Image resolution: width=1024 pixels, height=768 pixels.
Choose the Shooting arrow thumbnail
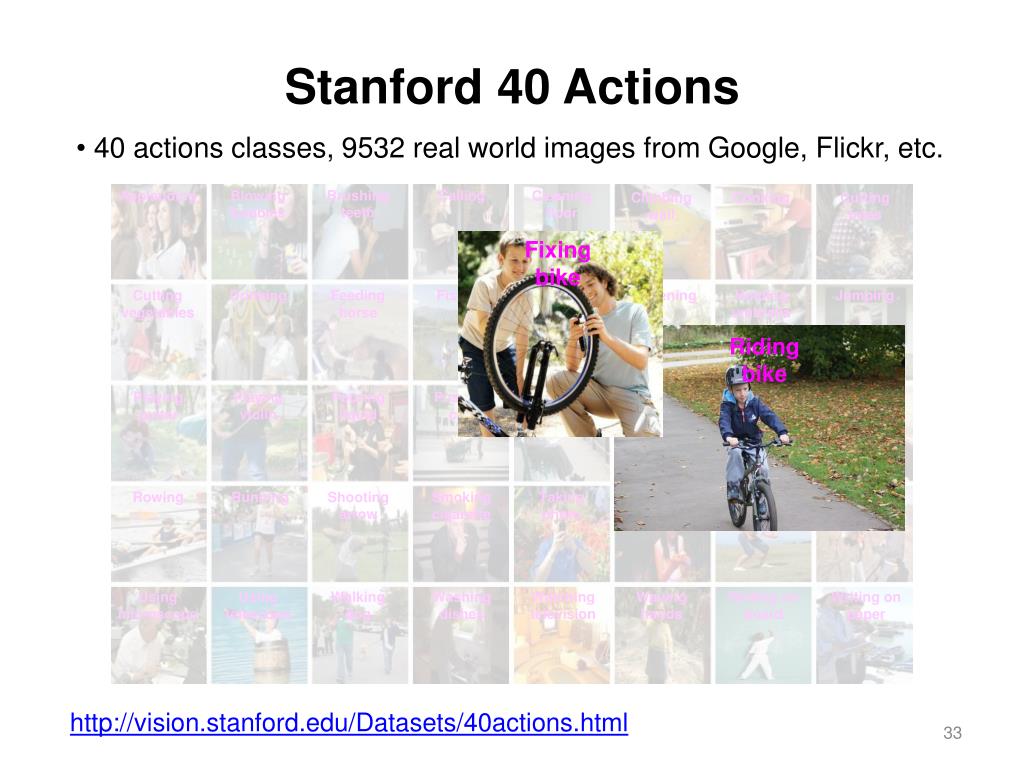tap(360, 534)
